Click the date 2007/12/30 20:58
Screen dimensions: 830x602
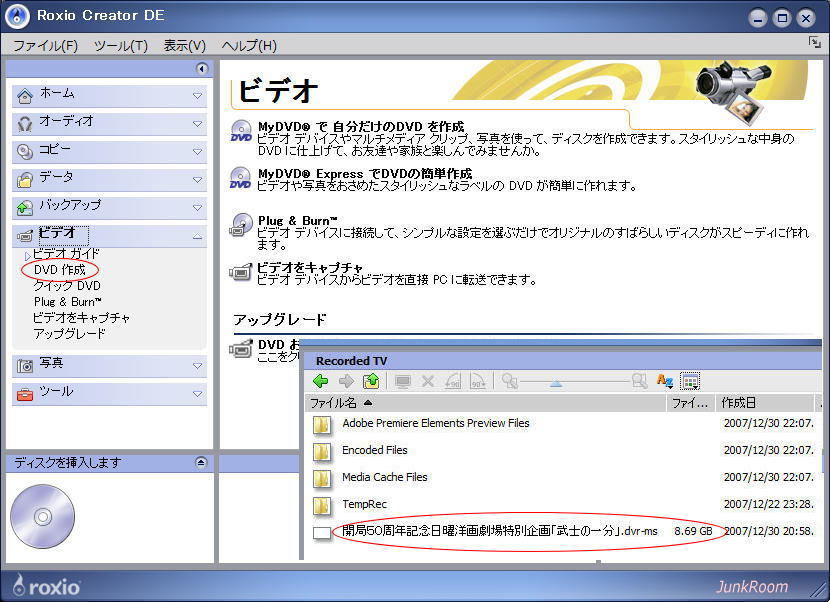coord(769,531)
